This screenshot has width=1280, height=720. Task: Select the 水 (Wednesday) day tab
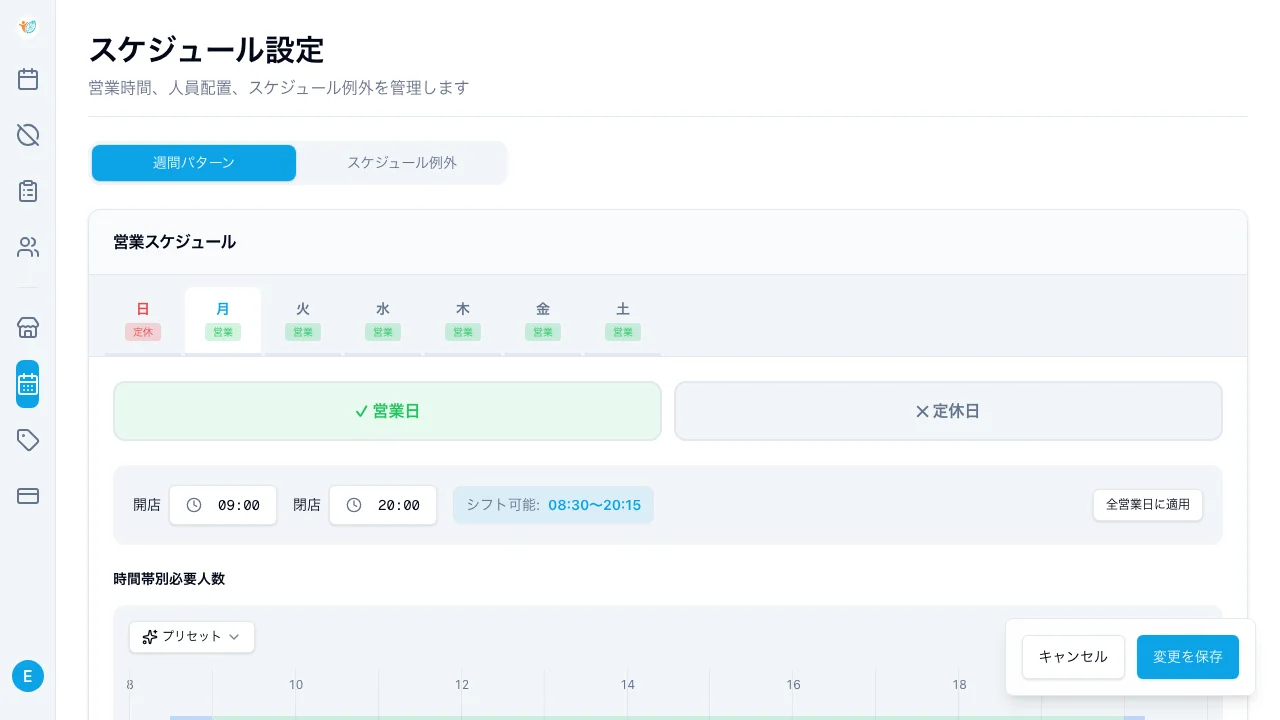382,318
